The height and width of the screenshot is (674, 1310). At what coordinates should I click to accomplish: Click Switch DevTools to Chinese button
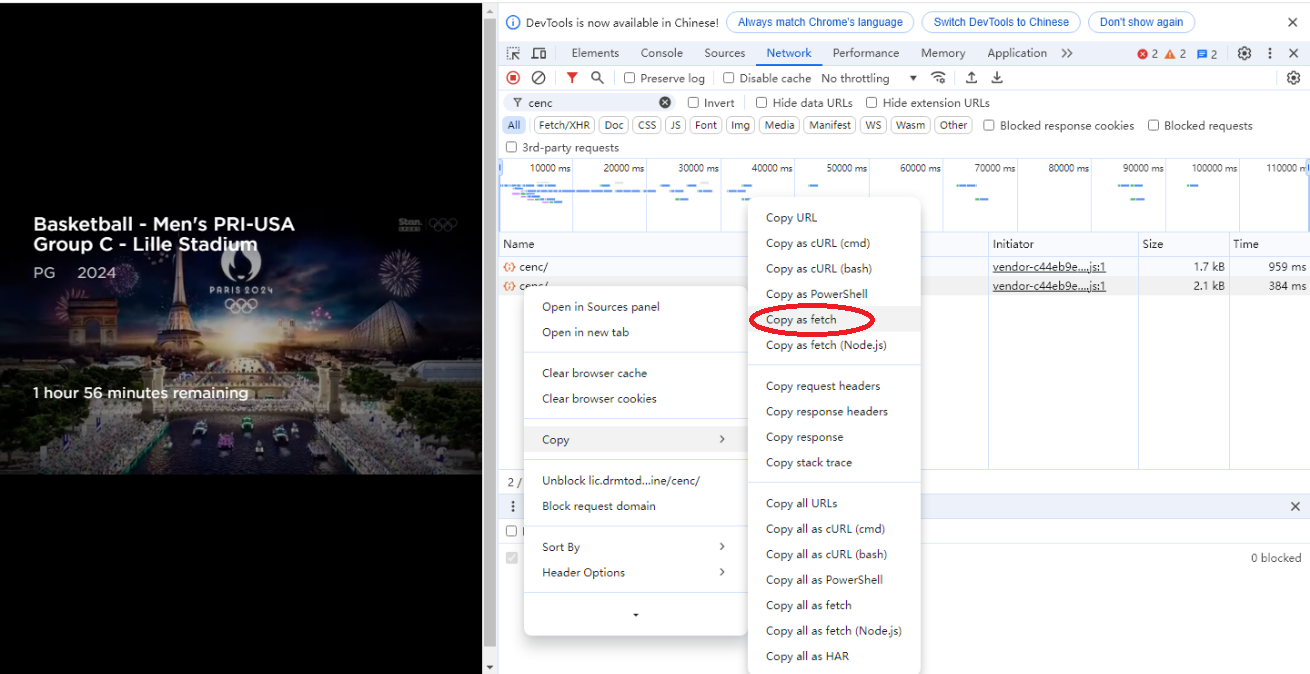pyautogui.click(x=1000, y=22)
